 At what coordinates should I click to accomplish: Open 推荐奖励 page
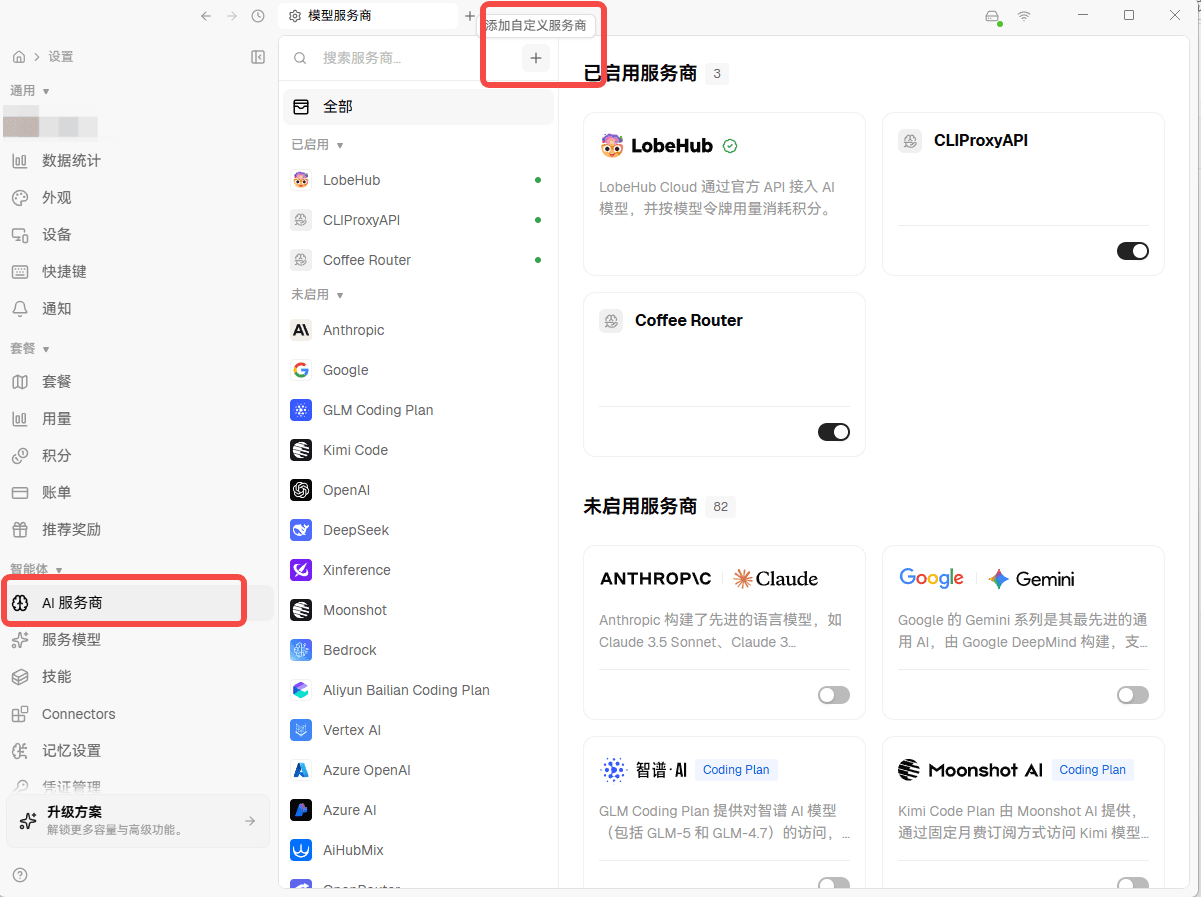click(138, 530)
